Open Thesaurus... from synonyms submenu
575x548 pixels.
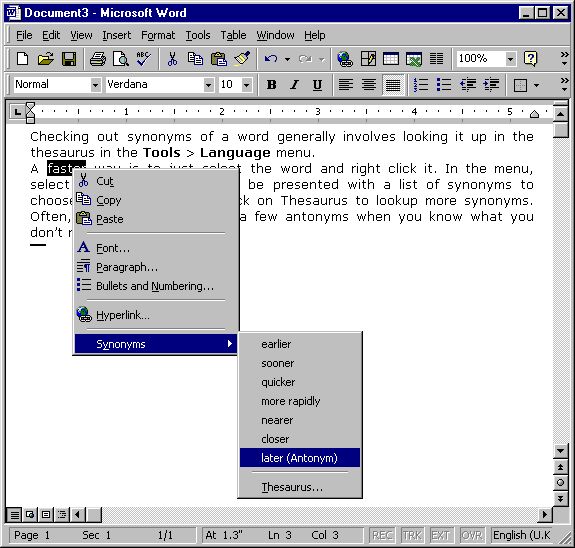pos(300,487)
